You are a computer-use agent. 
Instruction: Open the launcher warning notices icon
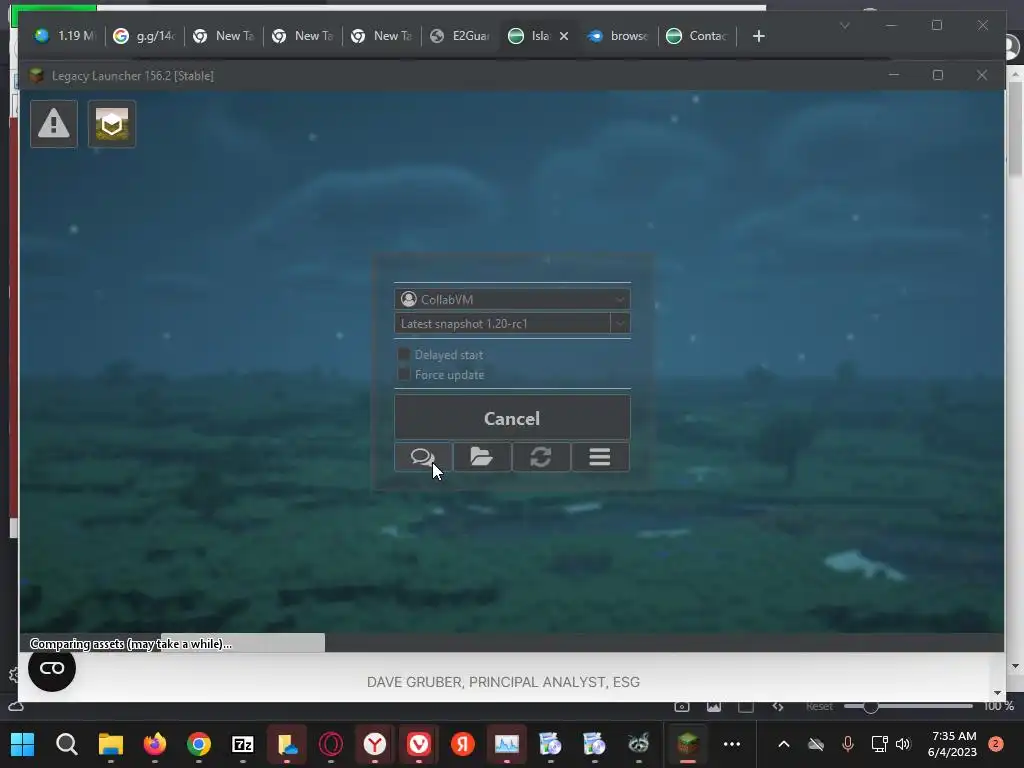(54, 123)
